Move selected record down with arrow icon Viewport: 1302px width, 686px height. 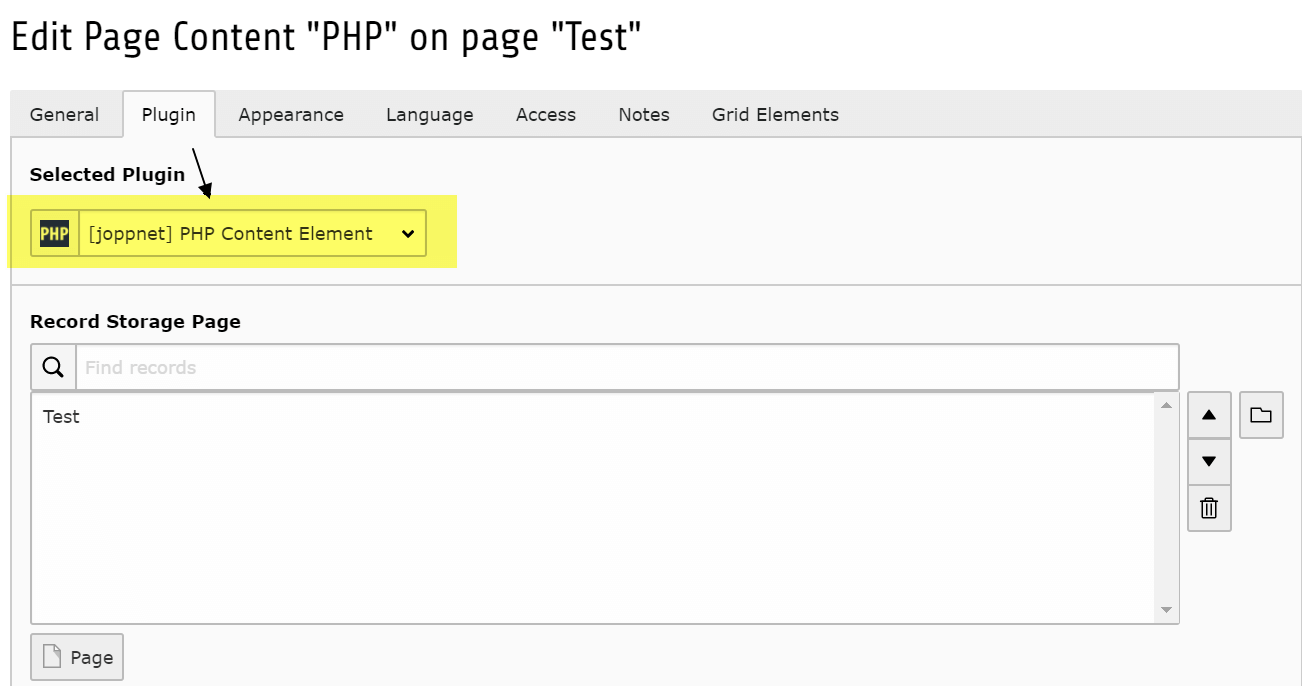point(1209,461)
